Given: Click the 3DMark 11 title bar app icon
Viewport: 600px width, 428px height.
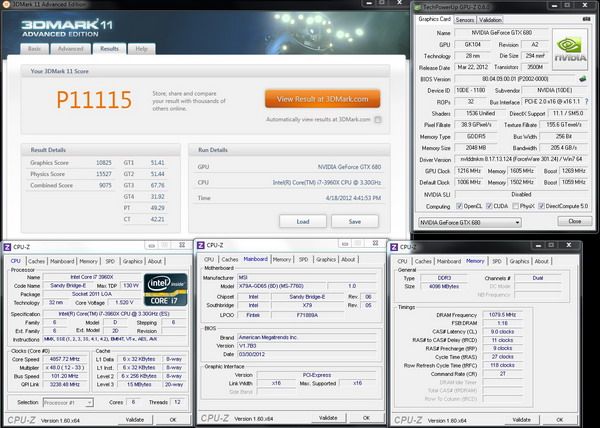Looking at the screenshot, I should point(6,4).
